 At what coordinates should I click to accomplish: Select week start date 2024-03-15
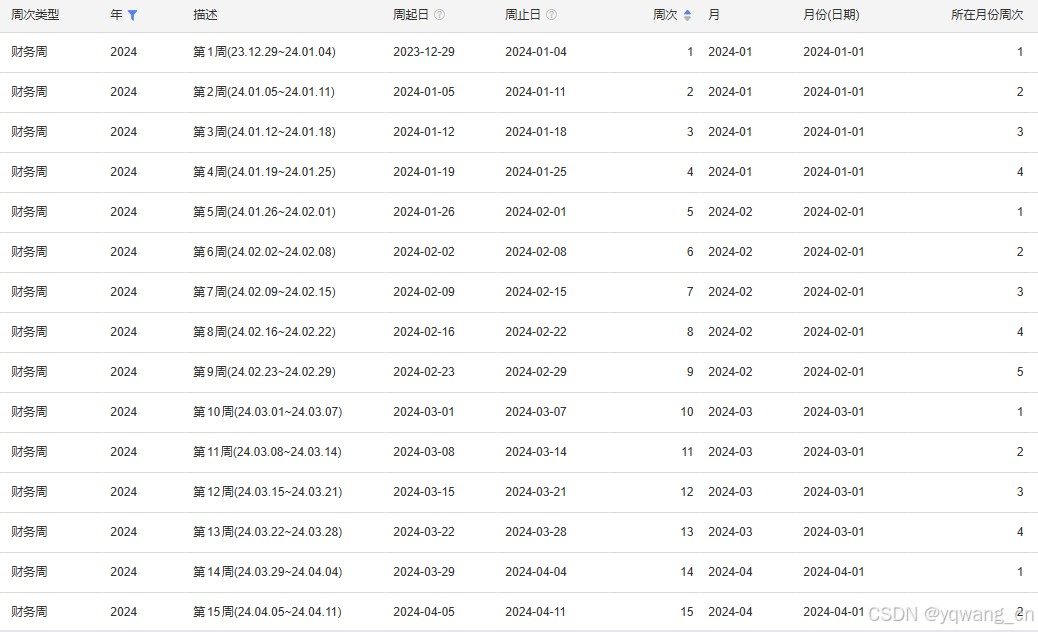[424, 492]
